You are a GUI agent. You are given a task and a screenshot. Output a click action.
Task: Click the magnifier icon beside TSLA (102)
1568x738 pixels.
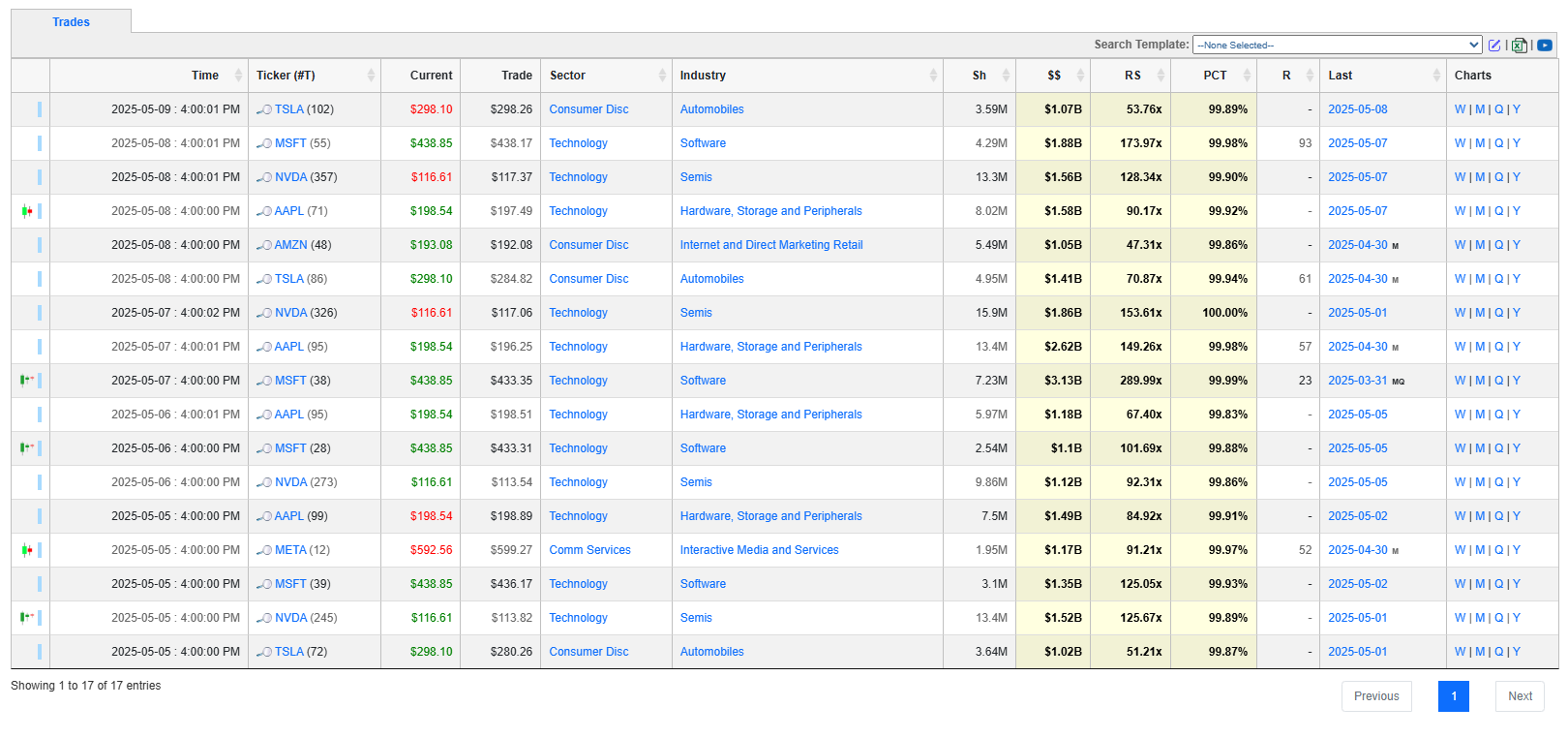click(x=264, y=109)
